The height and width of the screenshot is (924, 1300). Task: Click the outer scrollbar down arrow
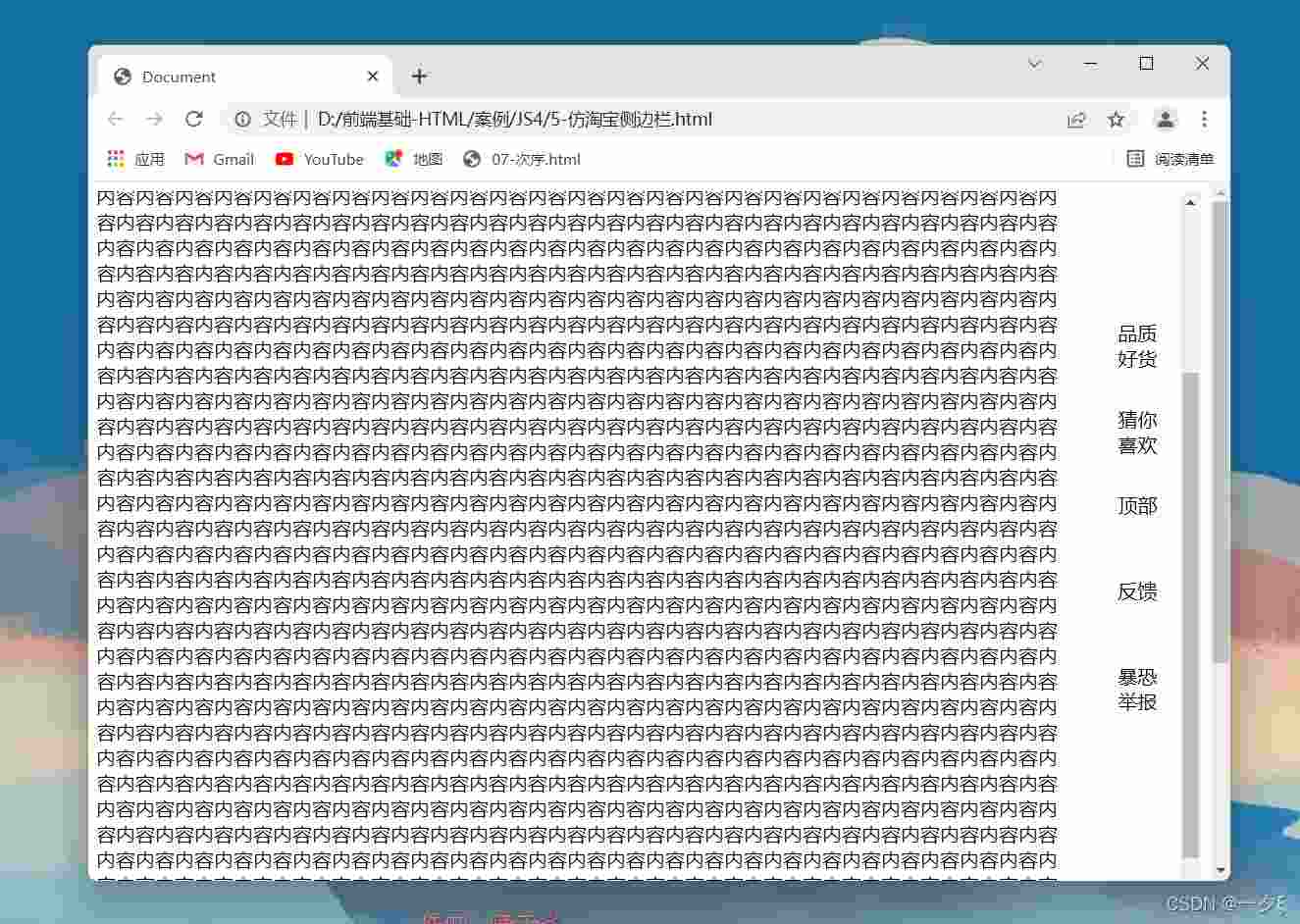(1221, 870)
